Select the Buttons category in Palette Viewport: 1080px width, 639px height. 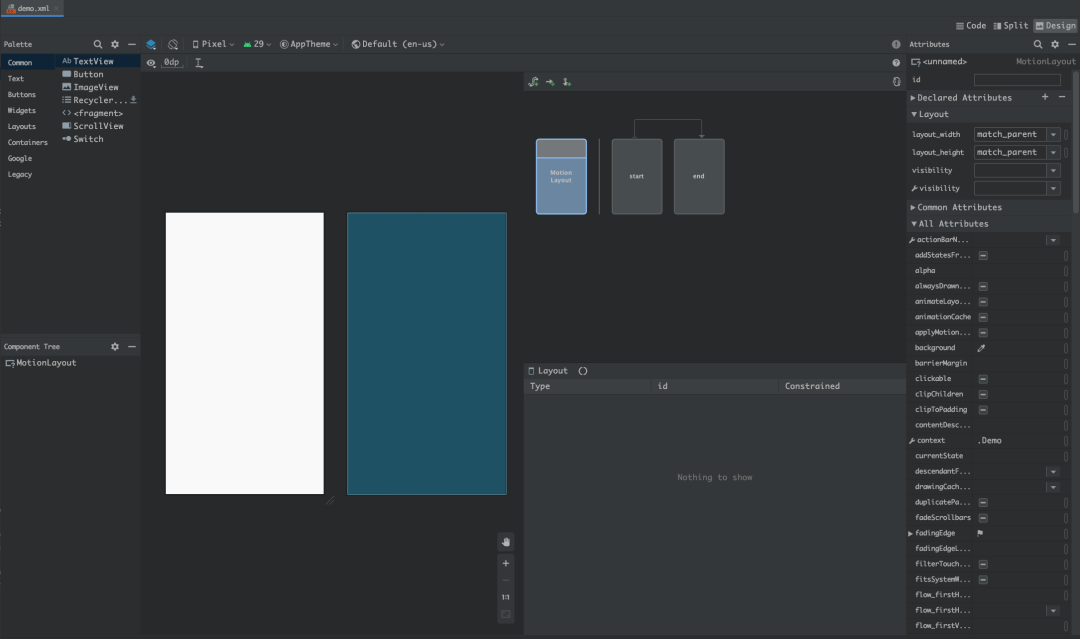point(22,95)
